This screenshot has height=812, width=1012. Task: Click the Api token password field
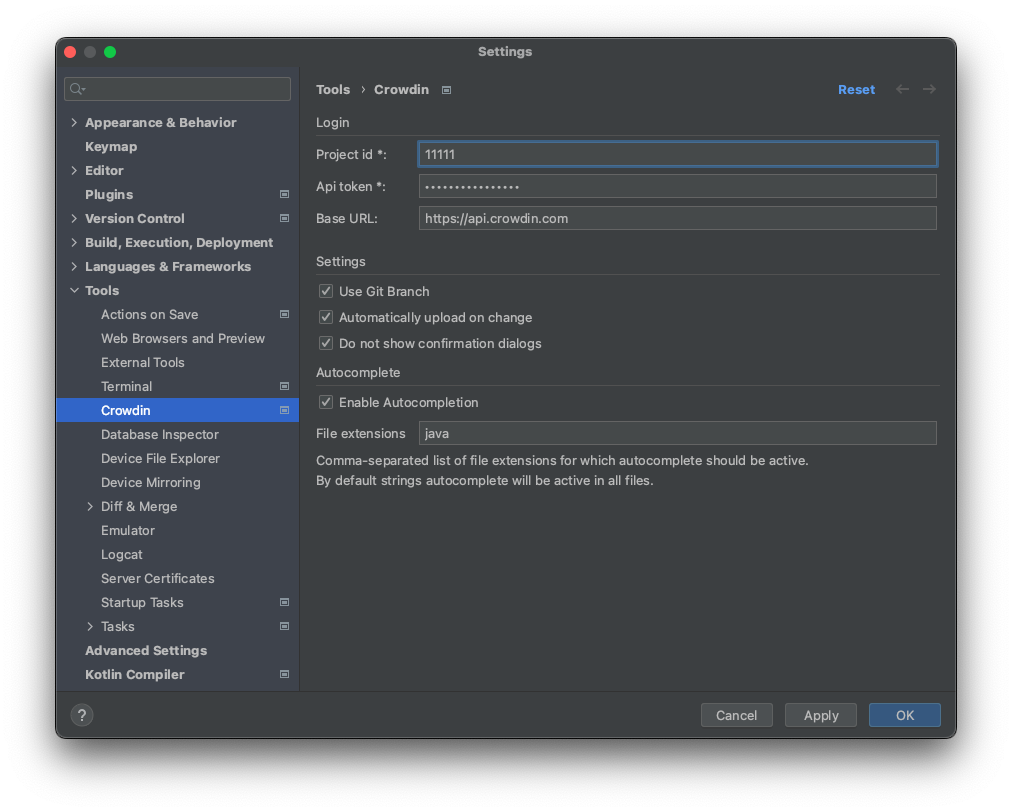678,187
